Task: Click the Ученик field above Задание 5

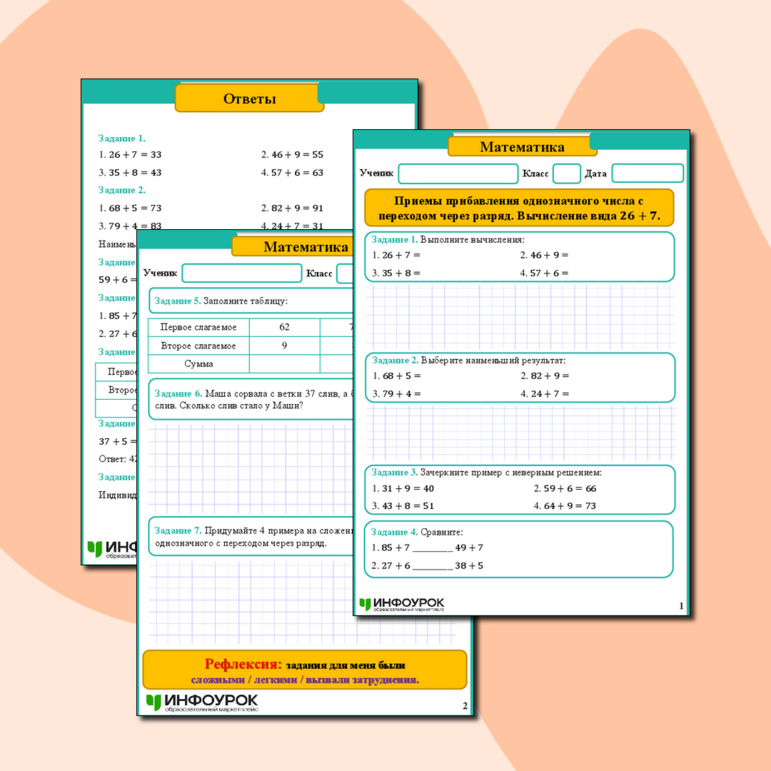Action: (241, 273)
